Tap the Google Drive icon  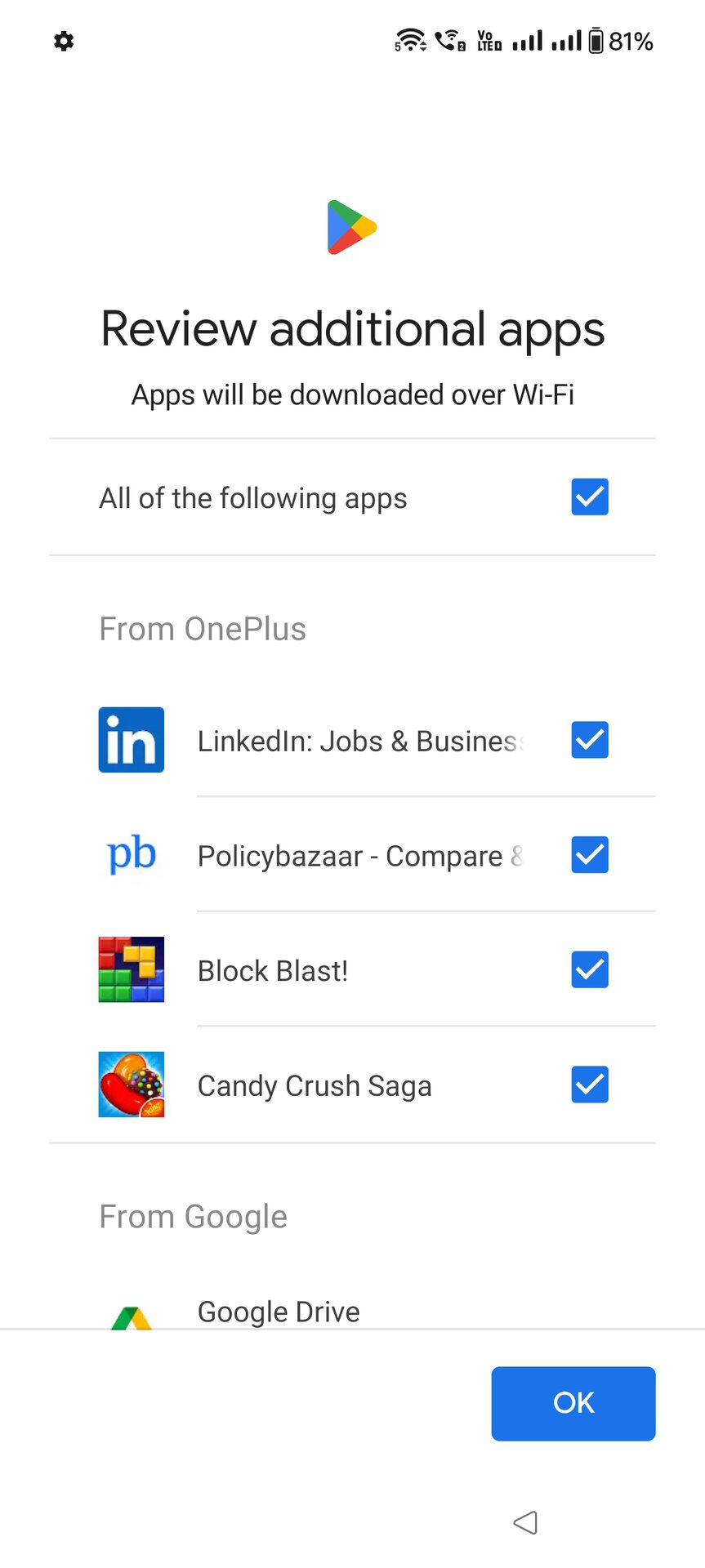[x=132, y=1318]
